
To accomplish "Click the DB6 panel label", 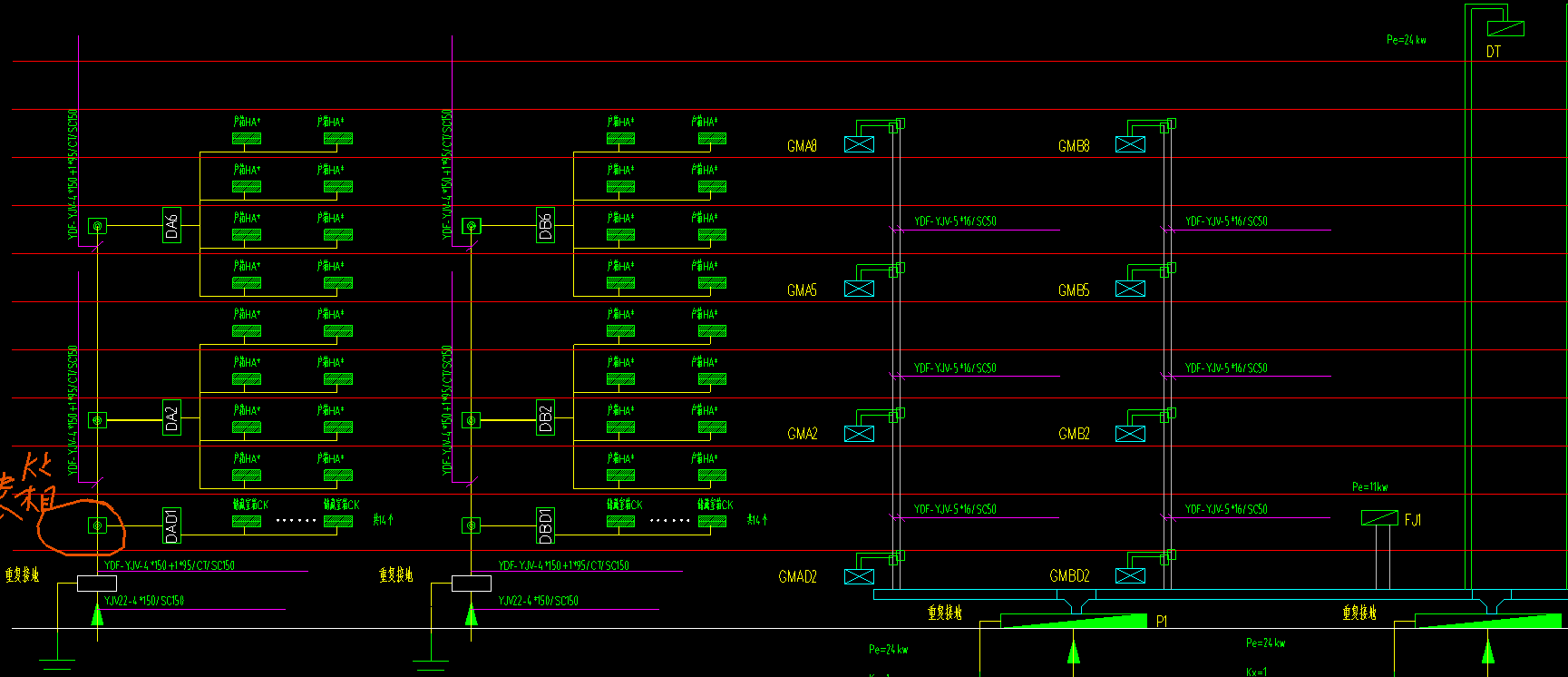I will coord(545,225).
